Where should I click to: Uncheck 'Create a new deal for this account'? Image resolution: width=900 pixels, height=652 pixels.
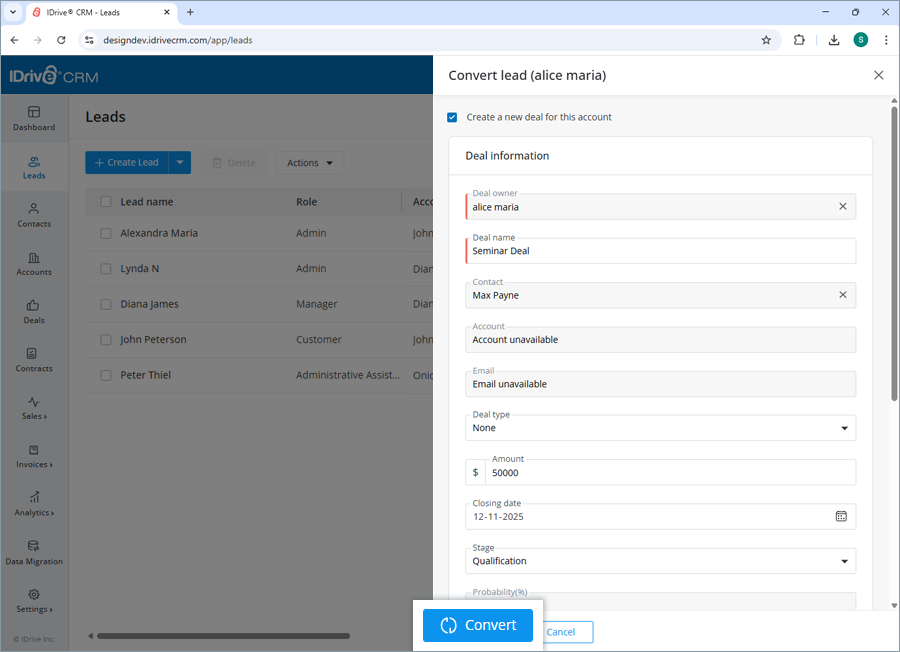pyautogui.click(x=452, y=117)
